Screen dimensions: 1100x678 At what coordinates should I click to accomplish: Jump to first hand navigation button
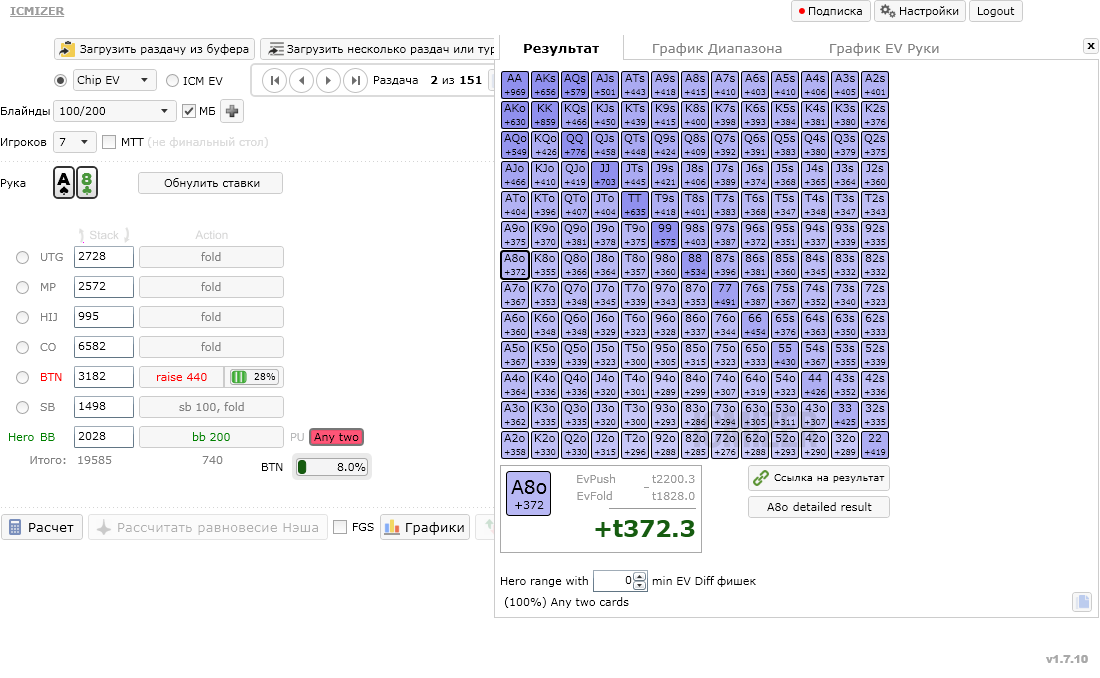tap(275, 80)
